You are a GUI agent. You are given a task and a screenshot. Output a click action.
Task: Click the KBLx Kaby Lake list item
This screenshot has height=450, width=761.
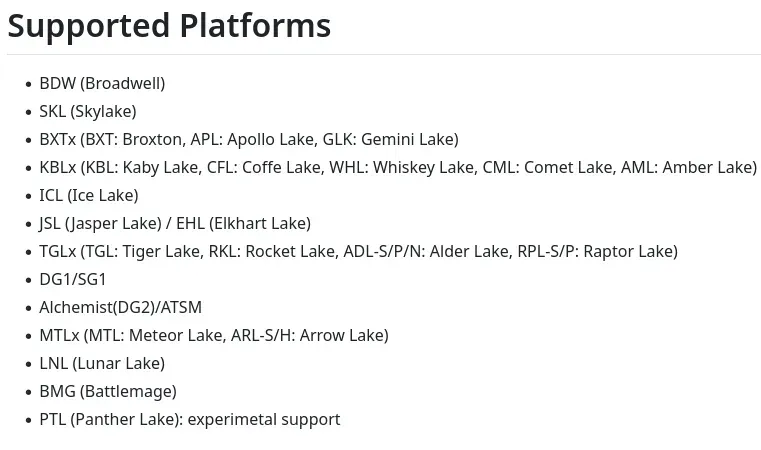(x=398, y=167)
